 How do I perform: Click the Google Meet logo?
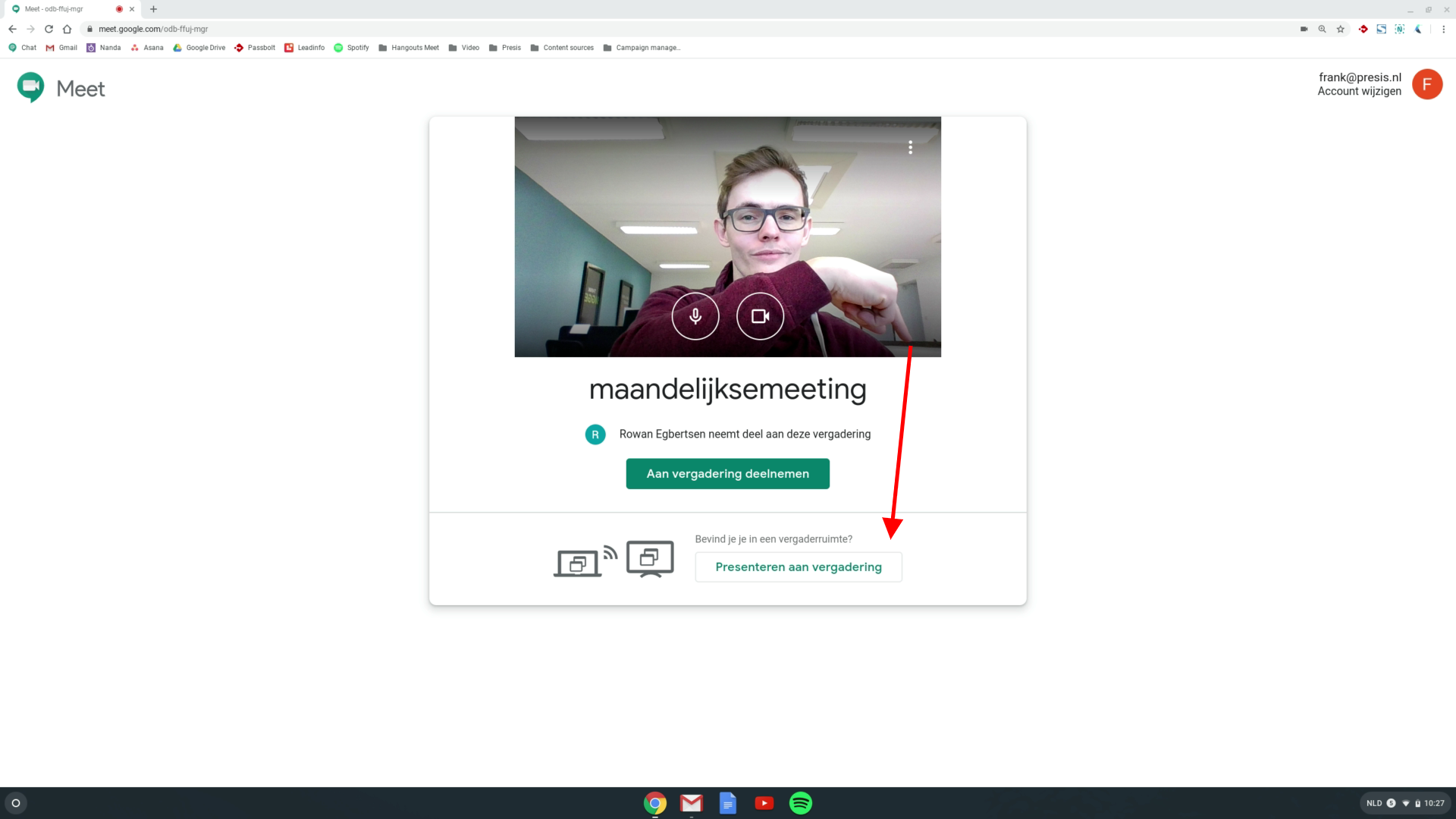61,88
